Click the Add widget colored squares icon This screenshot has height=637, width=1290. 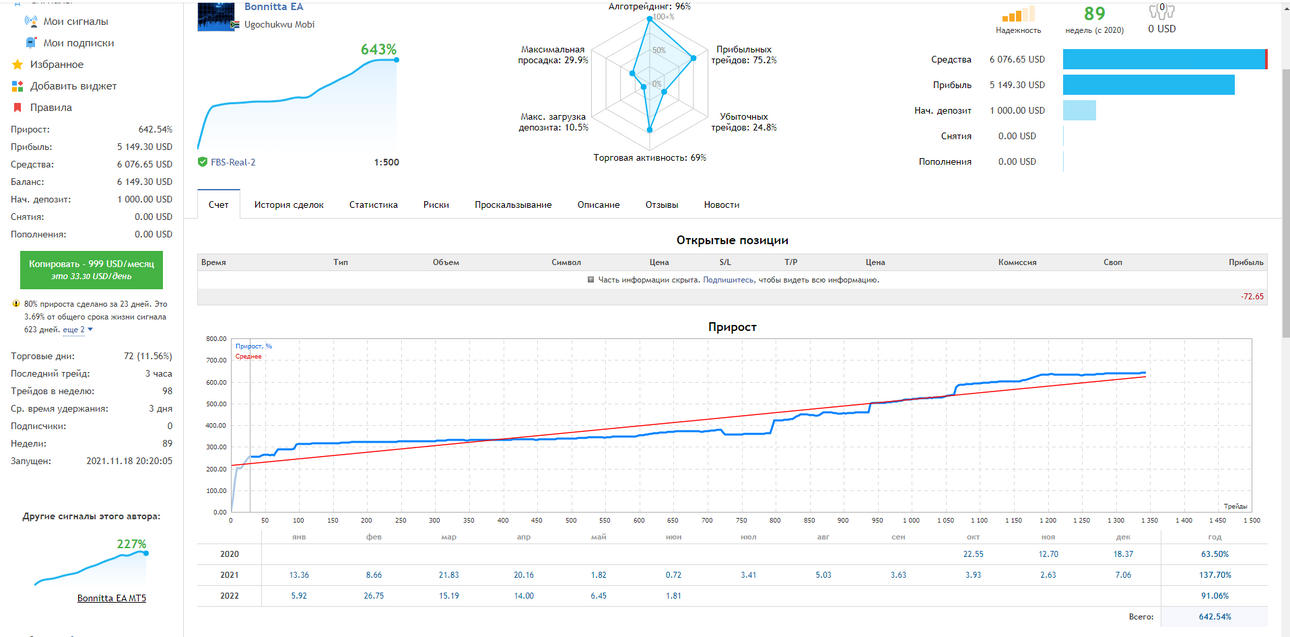[x=17, y=86]
